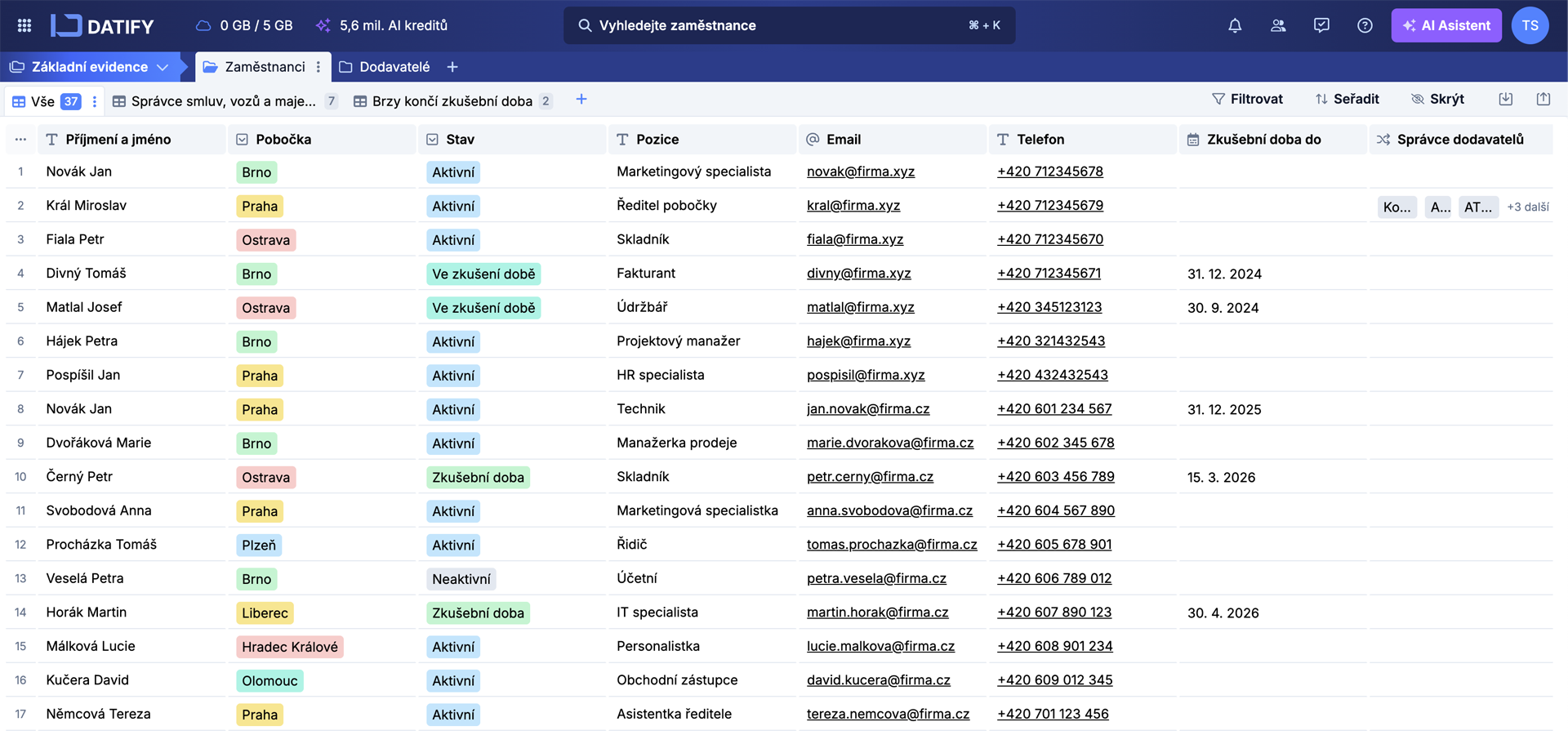This screenshot has width=1568, height=735.
Task: Select the Brzy končí zkušební doba view
Action: pyautogui.click(x=452, y=101)
